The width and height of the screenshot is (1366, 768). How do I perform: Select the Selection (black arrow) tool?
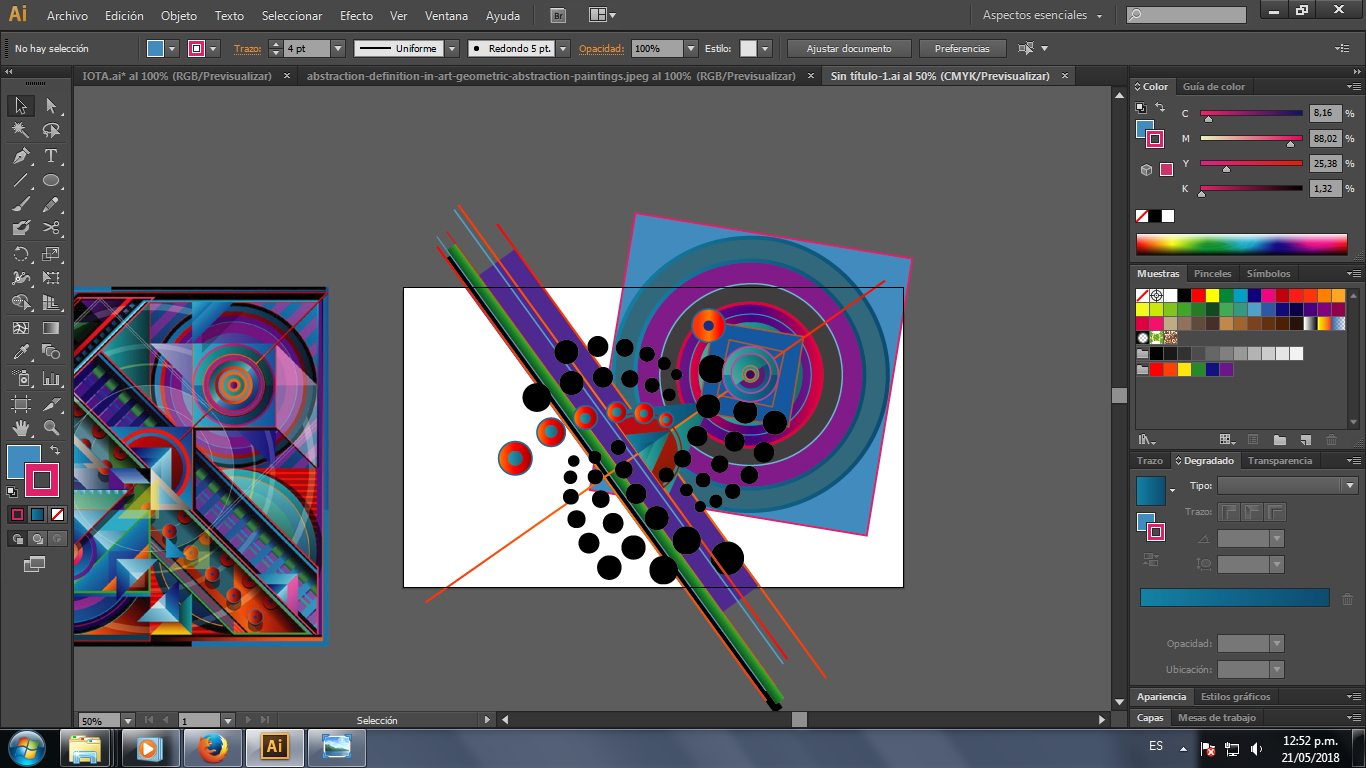pyautogui.click(x=21, y=106)
